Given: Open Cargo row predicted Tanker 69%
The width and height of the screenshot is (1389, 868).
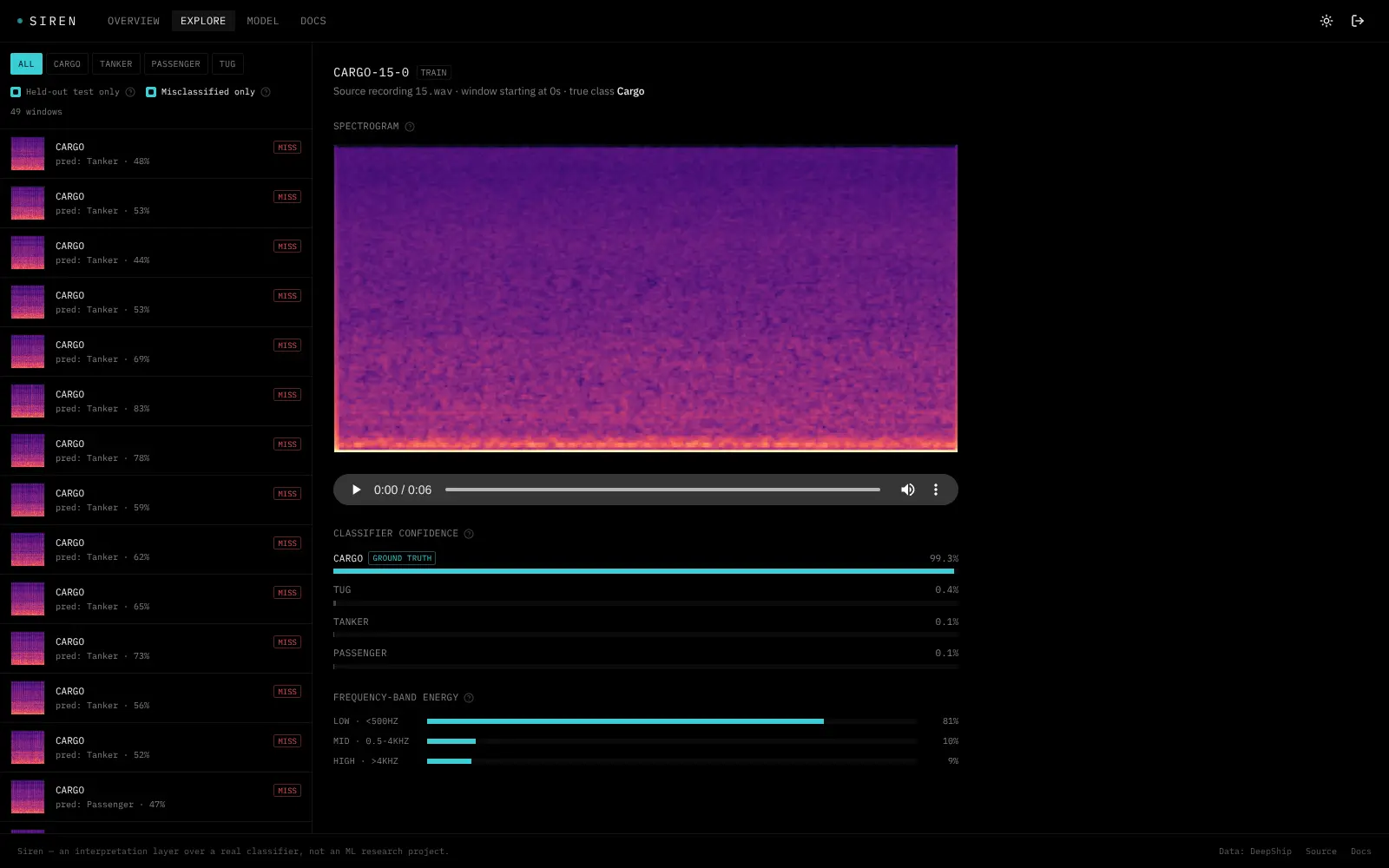Looking at the screenshot, I should 156,352.
